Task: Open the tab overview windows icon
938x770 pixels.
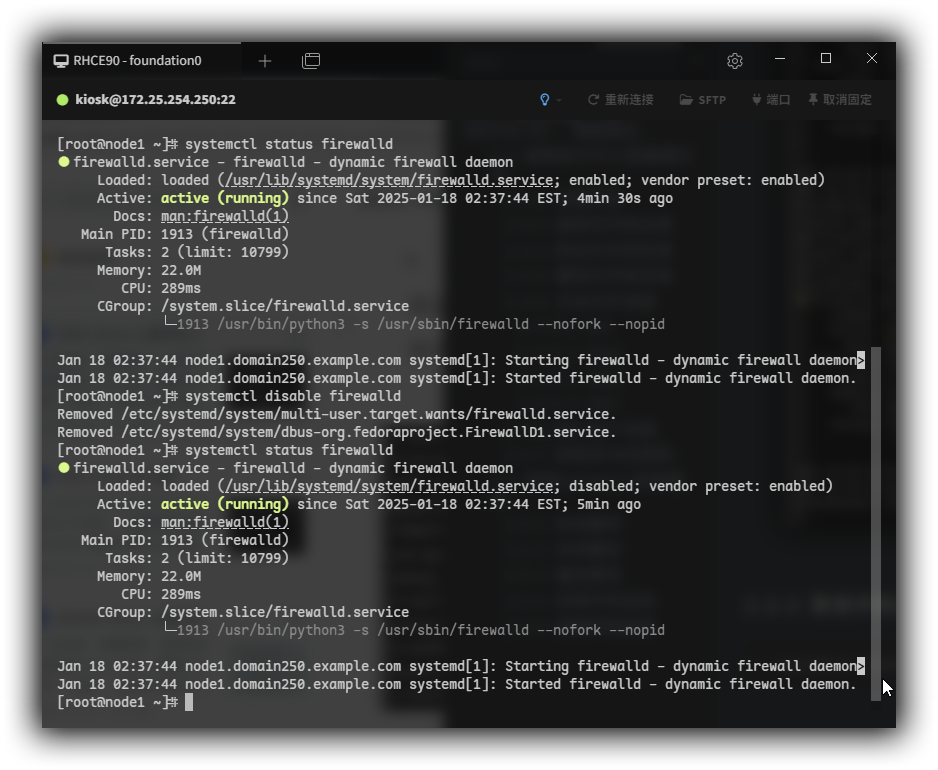Action: click(311, 61)
